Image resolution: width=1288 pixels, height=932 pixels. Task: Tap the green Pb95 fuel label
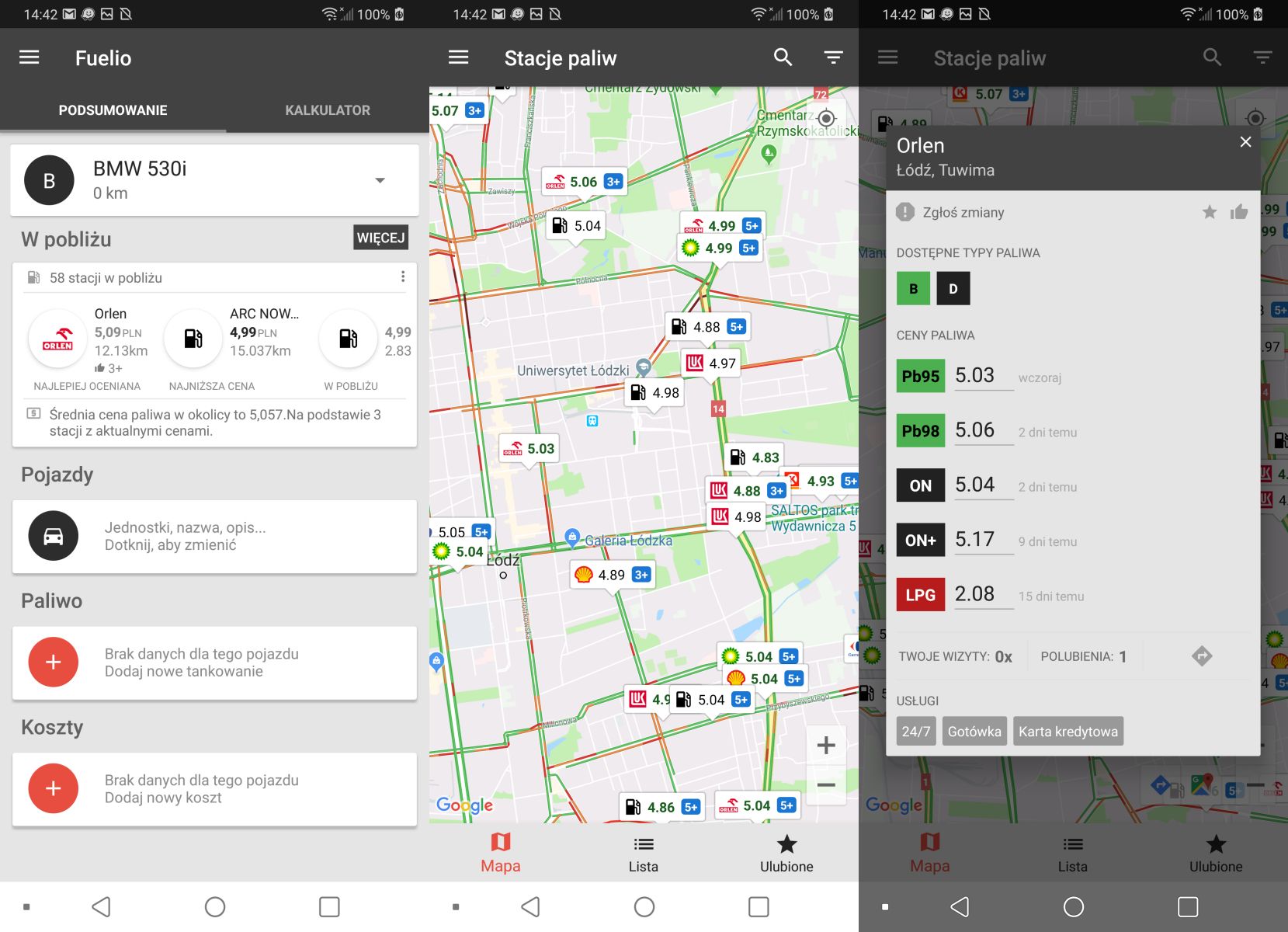[x=921, y=376]
